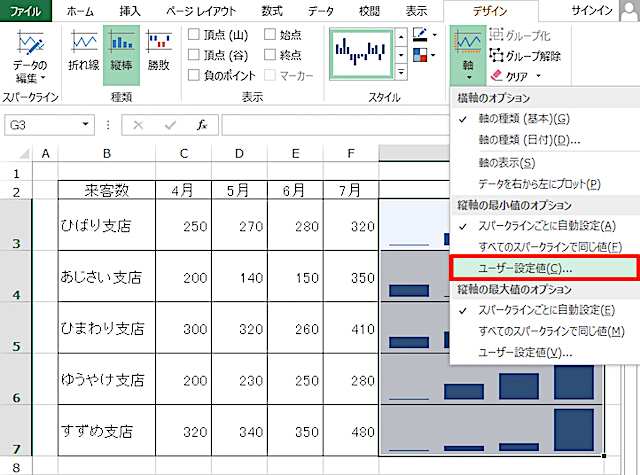640x475 pixels.
Task: Toggle the 始点 checkbox
Action: 270,34
